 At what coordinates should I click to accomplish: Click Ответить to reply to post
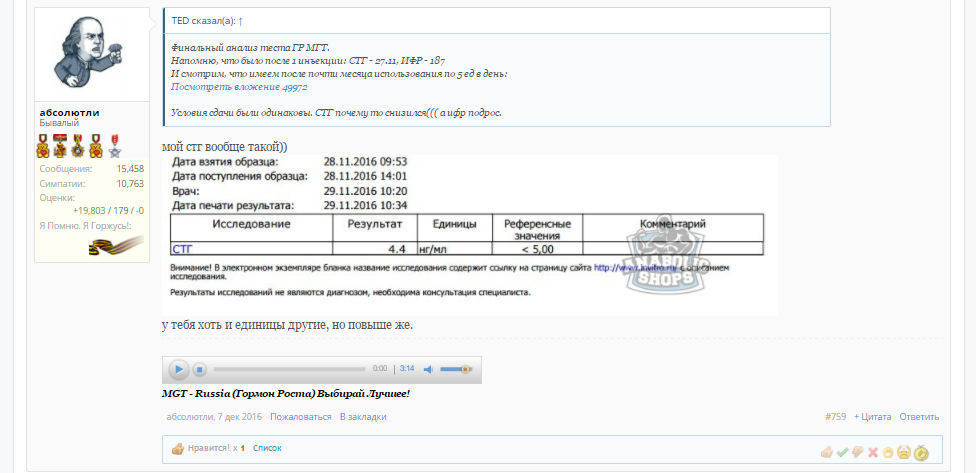919,416
